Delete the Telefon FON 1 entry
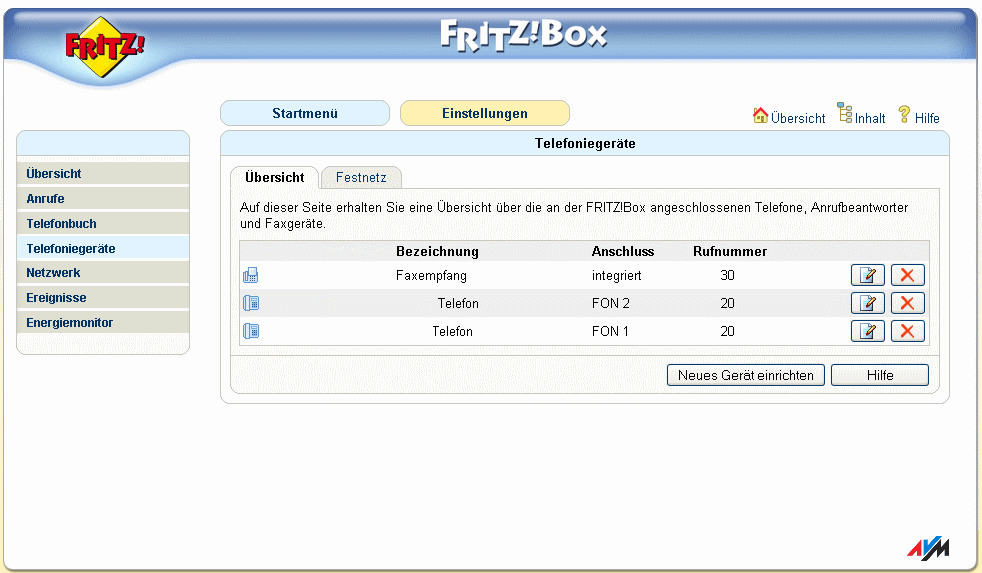This screenshot has width=982, height=573. pos(907,331)
